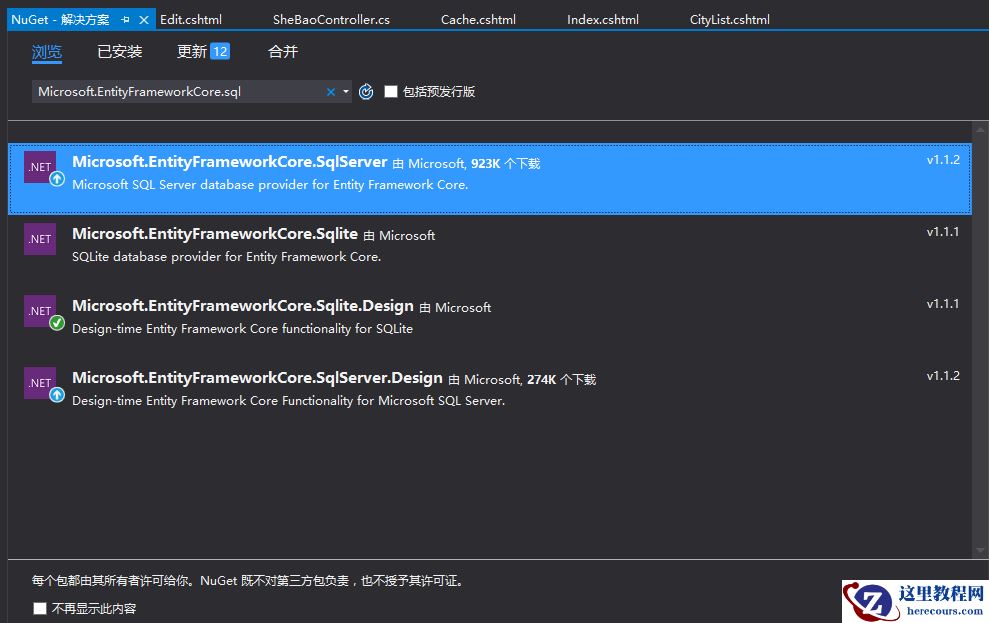Switch to the Index.cshtml tab
Viewport: 989px width, 623px height.
click(x=602, y=18)
